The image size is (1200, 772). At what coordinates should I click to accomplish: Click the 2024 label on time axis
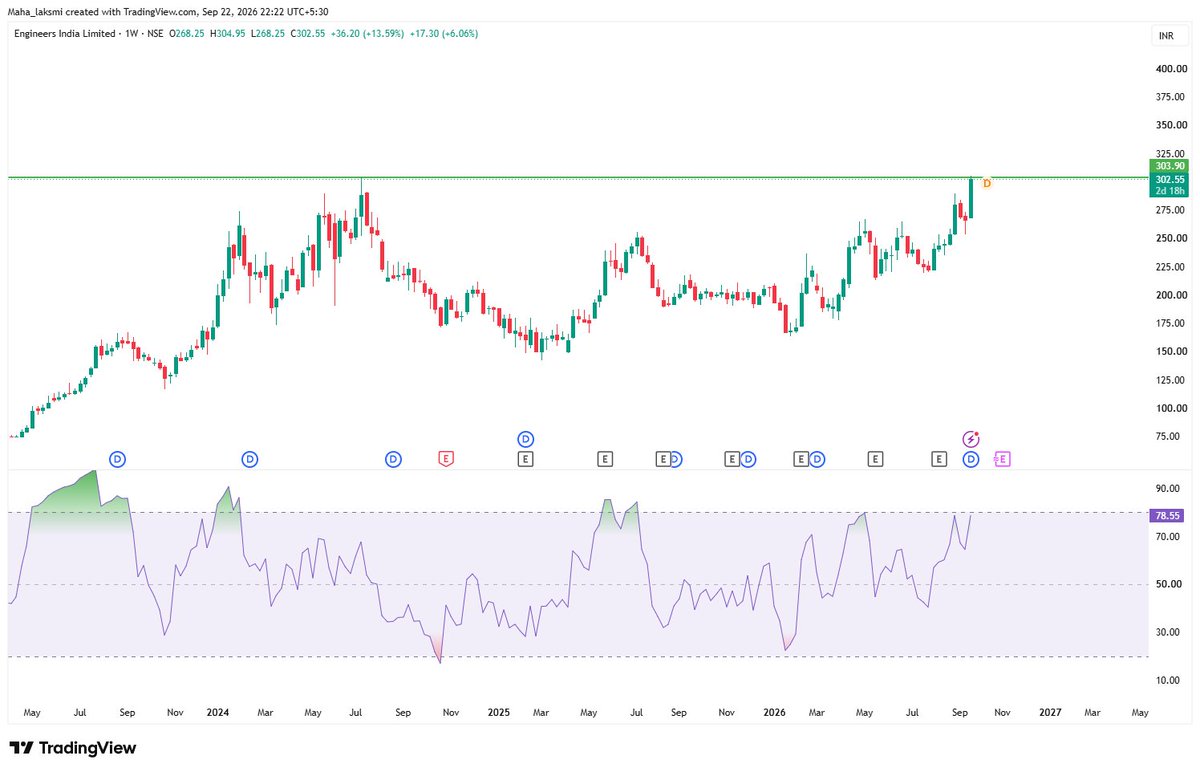(217, 713)
